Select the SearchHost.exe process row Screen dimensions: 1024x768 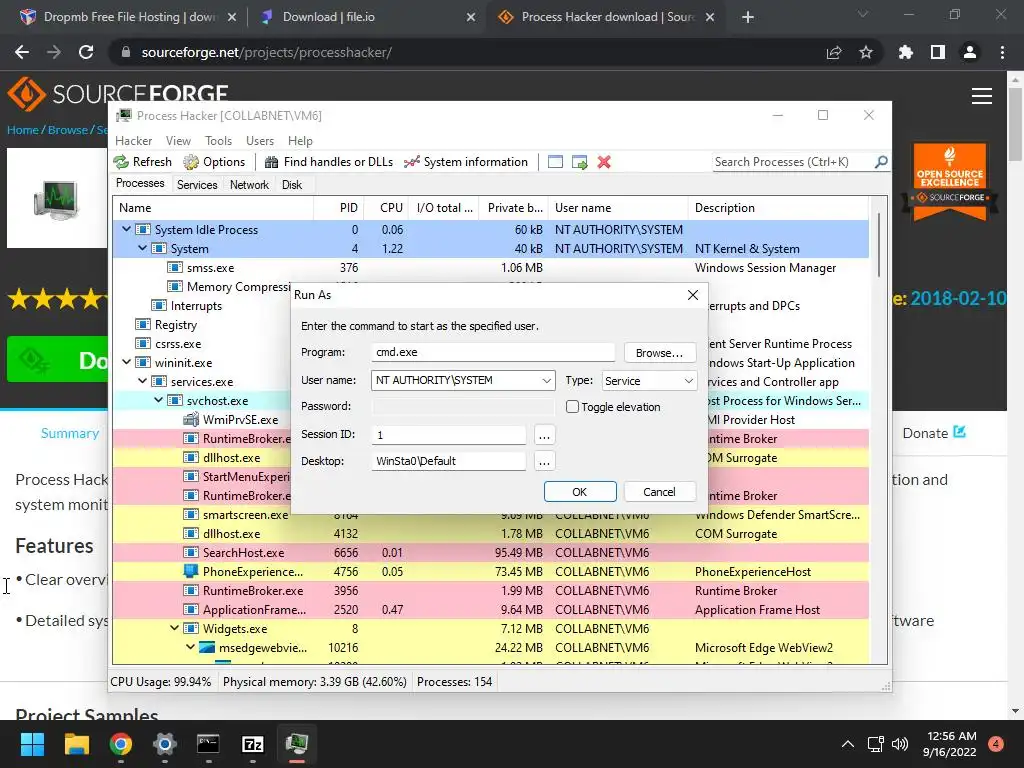490,552
